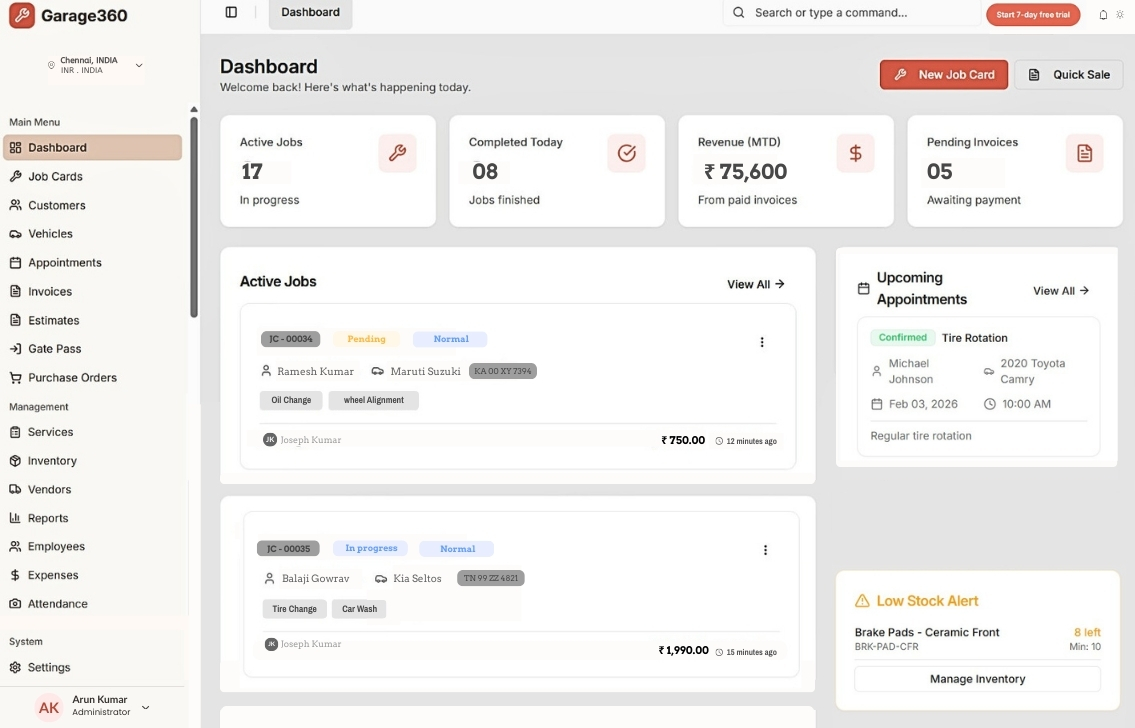
Task: Open three-dot menu for job JC-00035
Action: 766,550
